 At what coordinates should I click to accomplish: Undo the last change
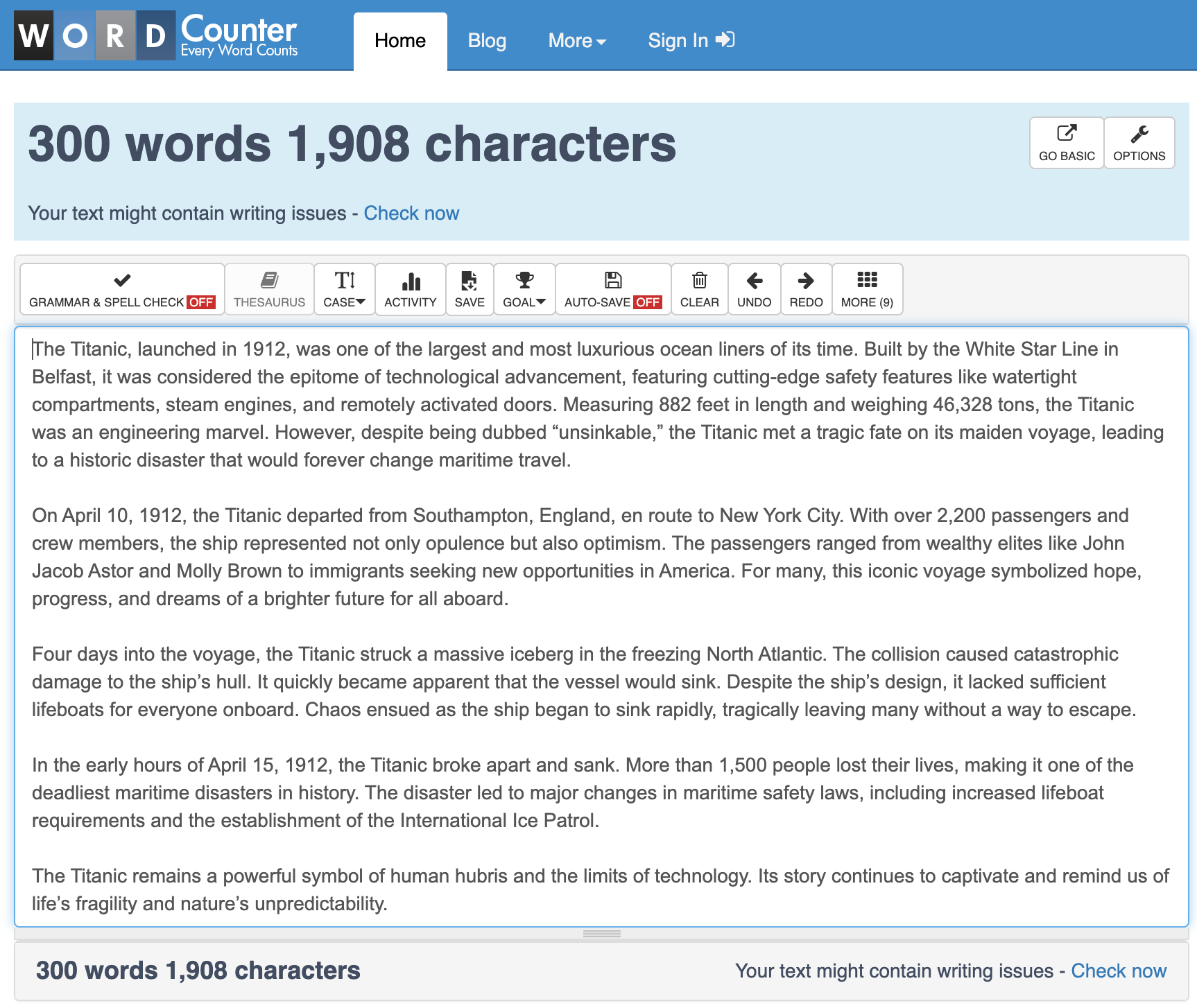pos(754,289)
